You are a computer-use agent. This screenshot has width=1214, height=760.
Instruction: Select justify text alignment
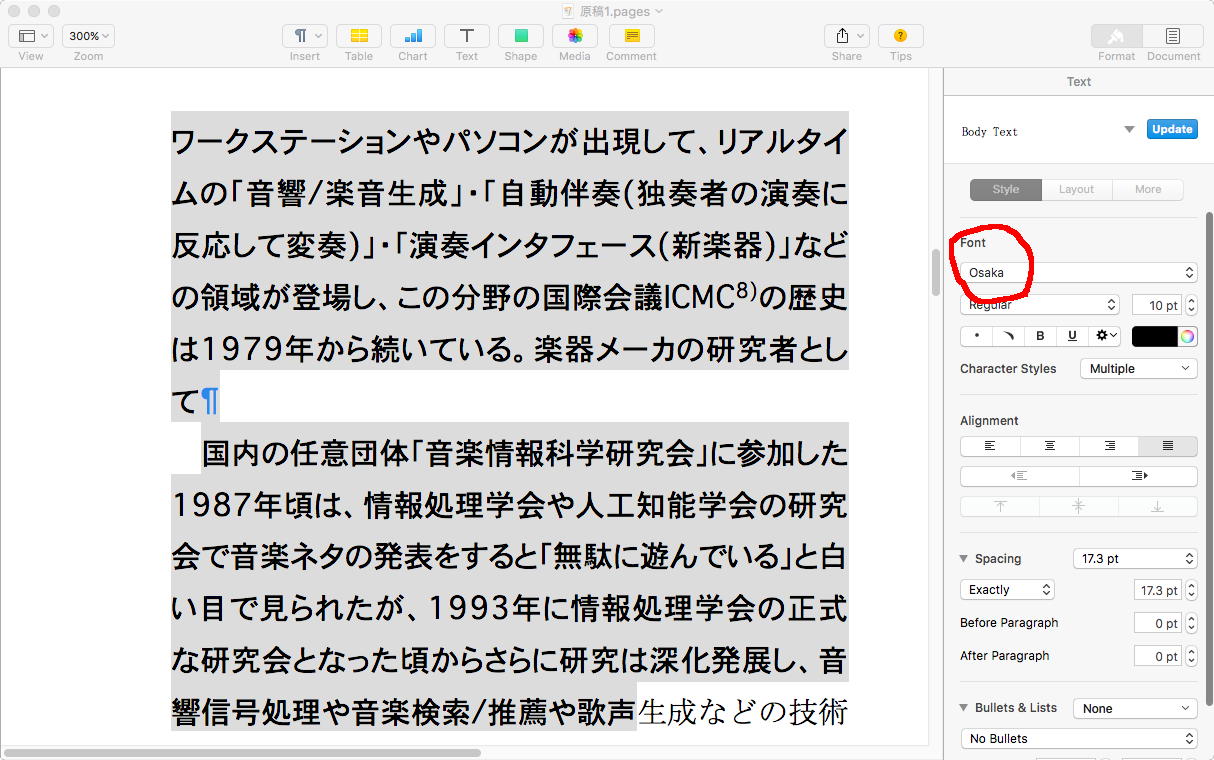pos(1167,446)
